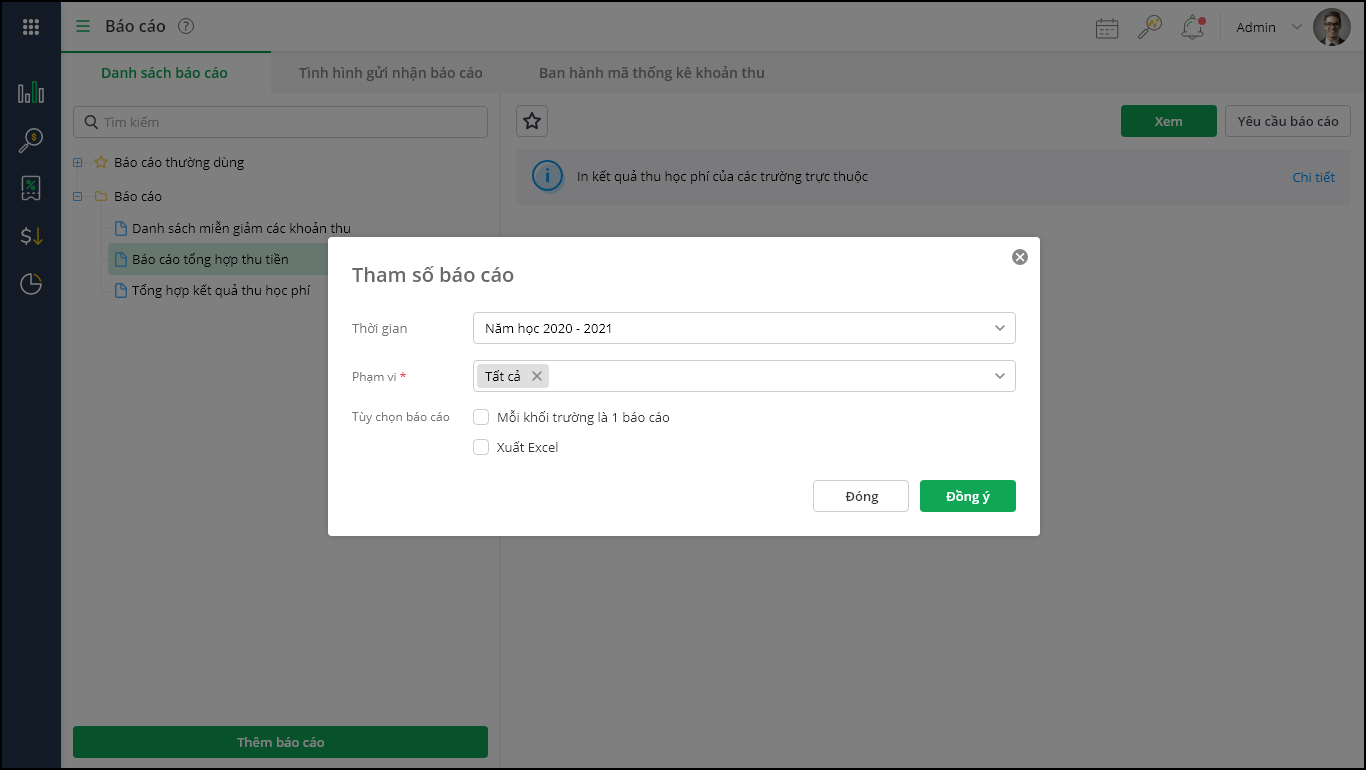Click the dollar-arrow collection sidebar icon
1366x770 pixels.
tap(31, 236)
